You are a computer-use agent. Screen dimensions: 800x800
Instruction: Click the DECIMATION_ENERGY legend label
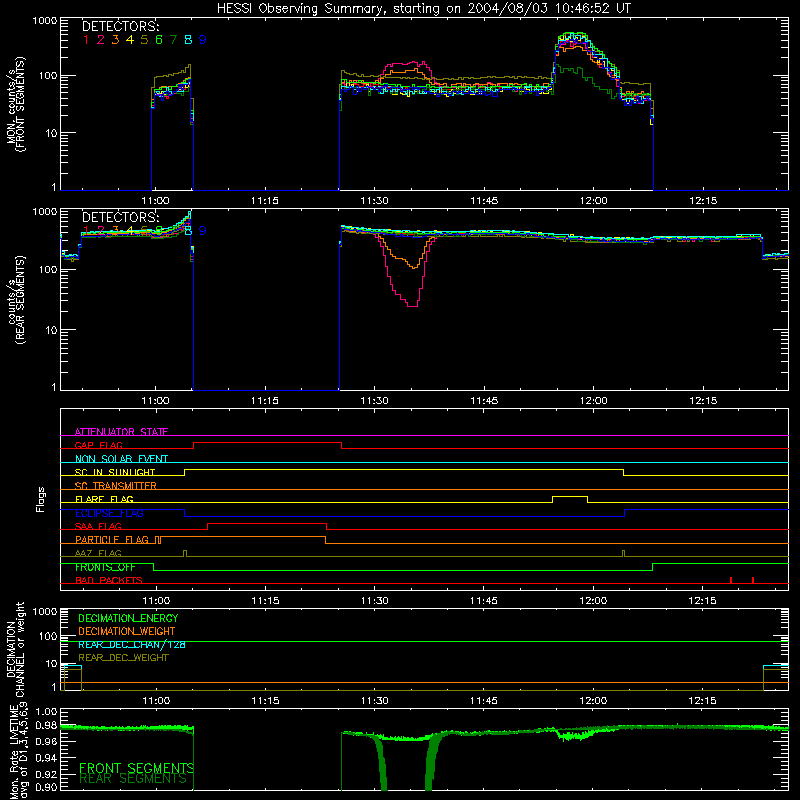pos(128,618)
